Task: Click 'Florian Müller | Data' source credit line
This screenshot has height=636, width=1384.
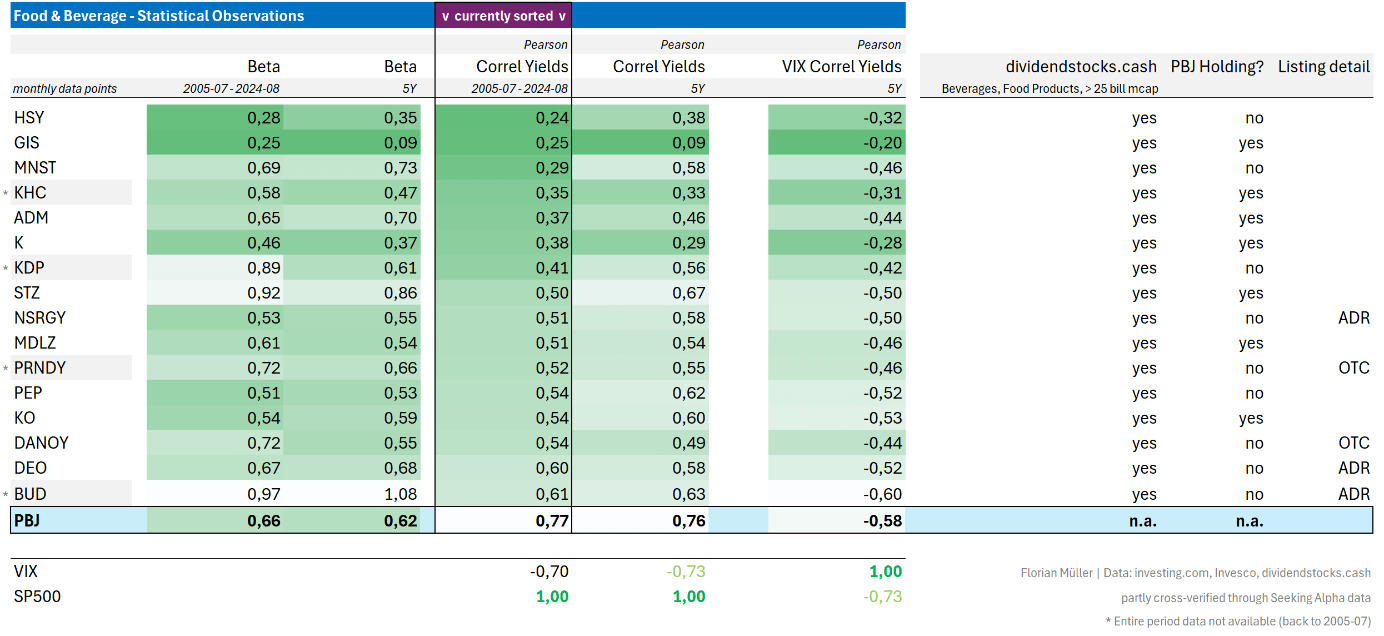Action: [x=1194, y=573]
